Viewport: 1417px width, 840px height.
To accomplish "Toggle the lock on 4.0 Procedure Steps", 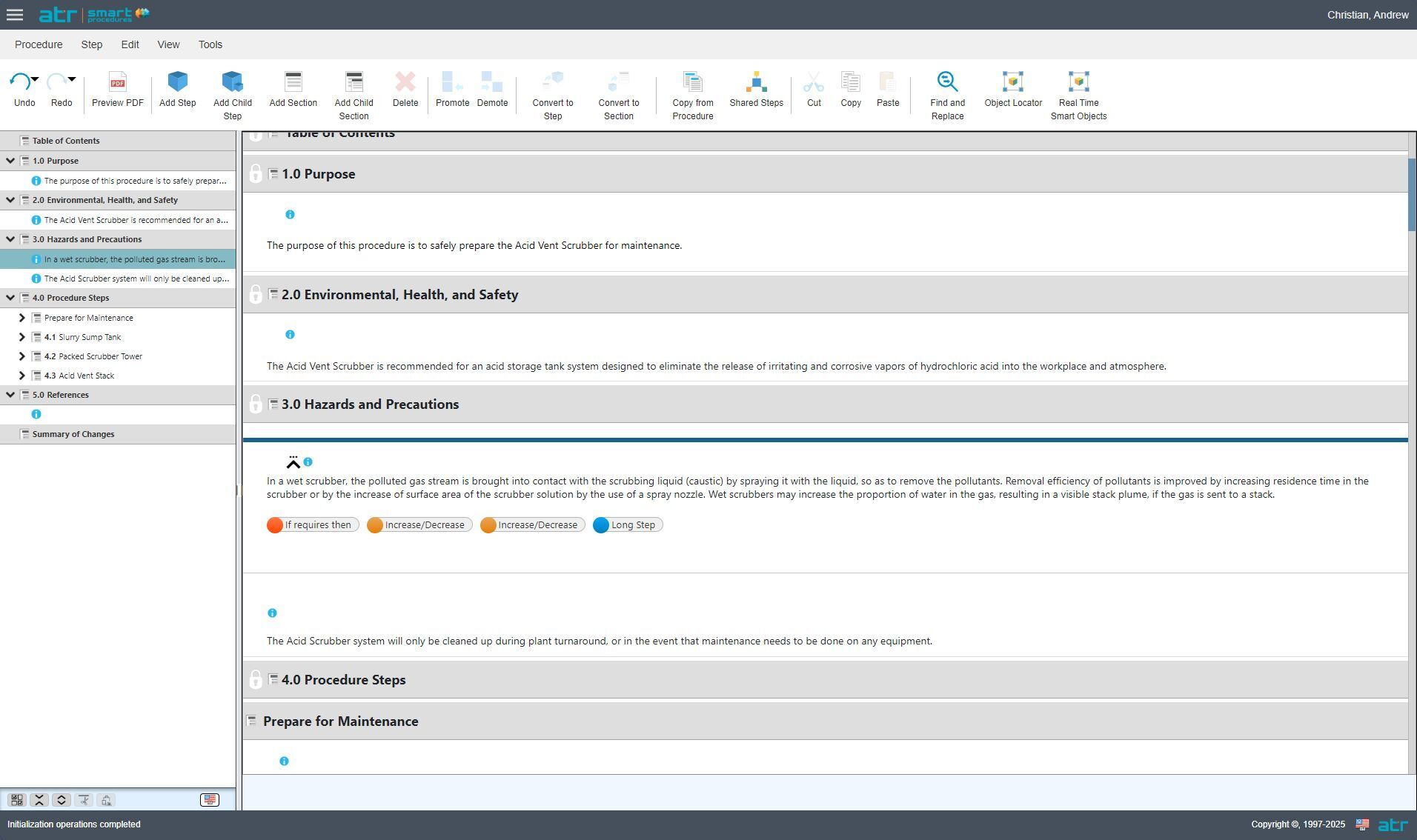I will tap(256, 679).
